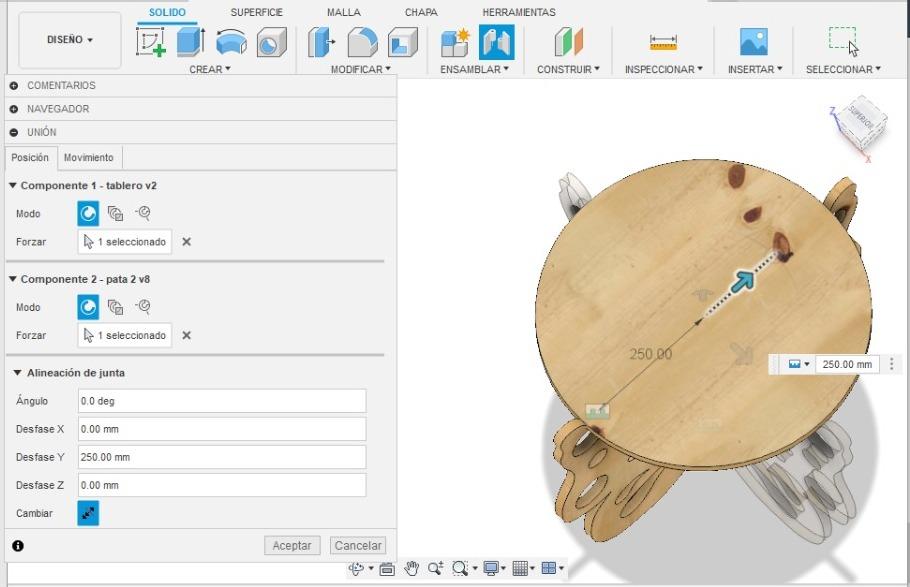Open the offset type dropdown beside 250.00 mm
The height and width of the screenshot is (587, 910).
click(x=799, y=364)
